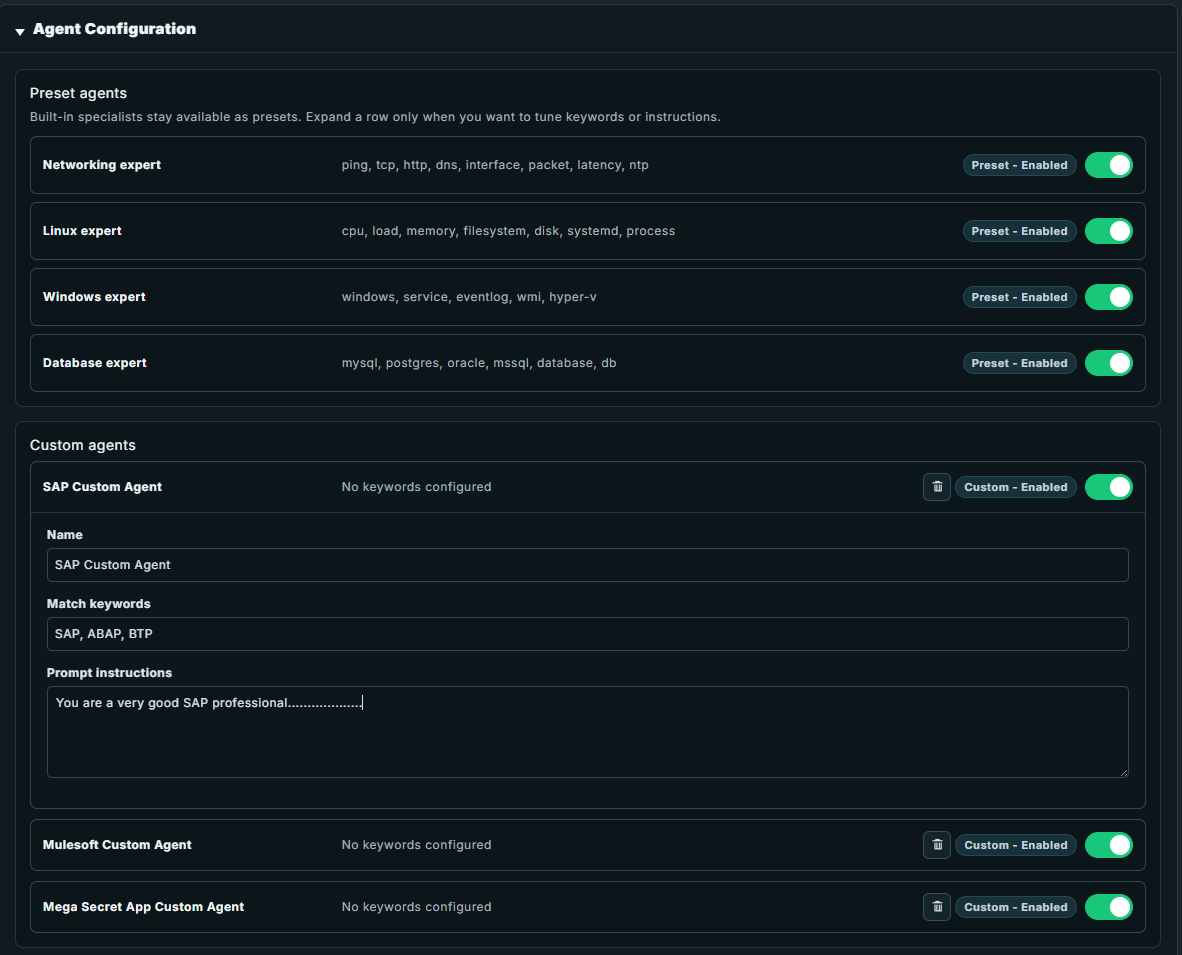The image size is (1182, 955).
Task: Click the 'Built-in specialists stay available' description
Action: (375, 117)
